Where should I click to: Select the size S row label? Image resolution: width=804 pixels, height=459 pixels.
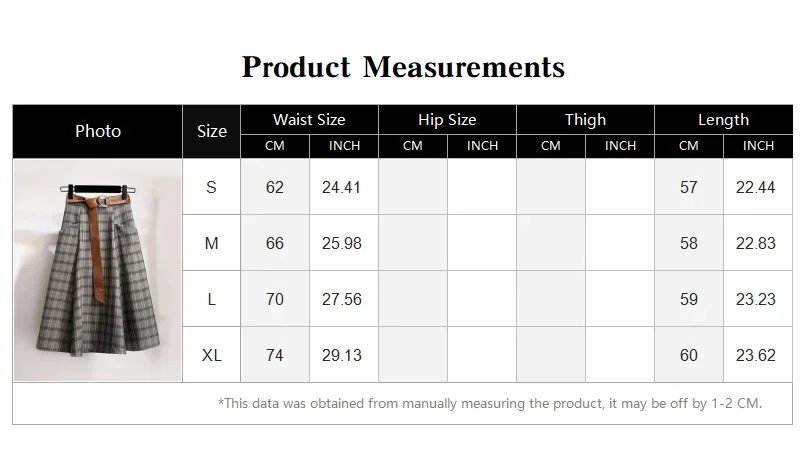211,187
